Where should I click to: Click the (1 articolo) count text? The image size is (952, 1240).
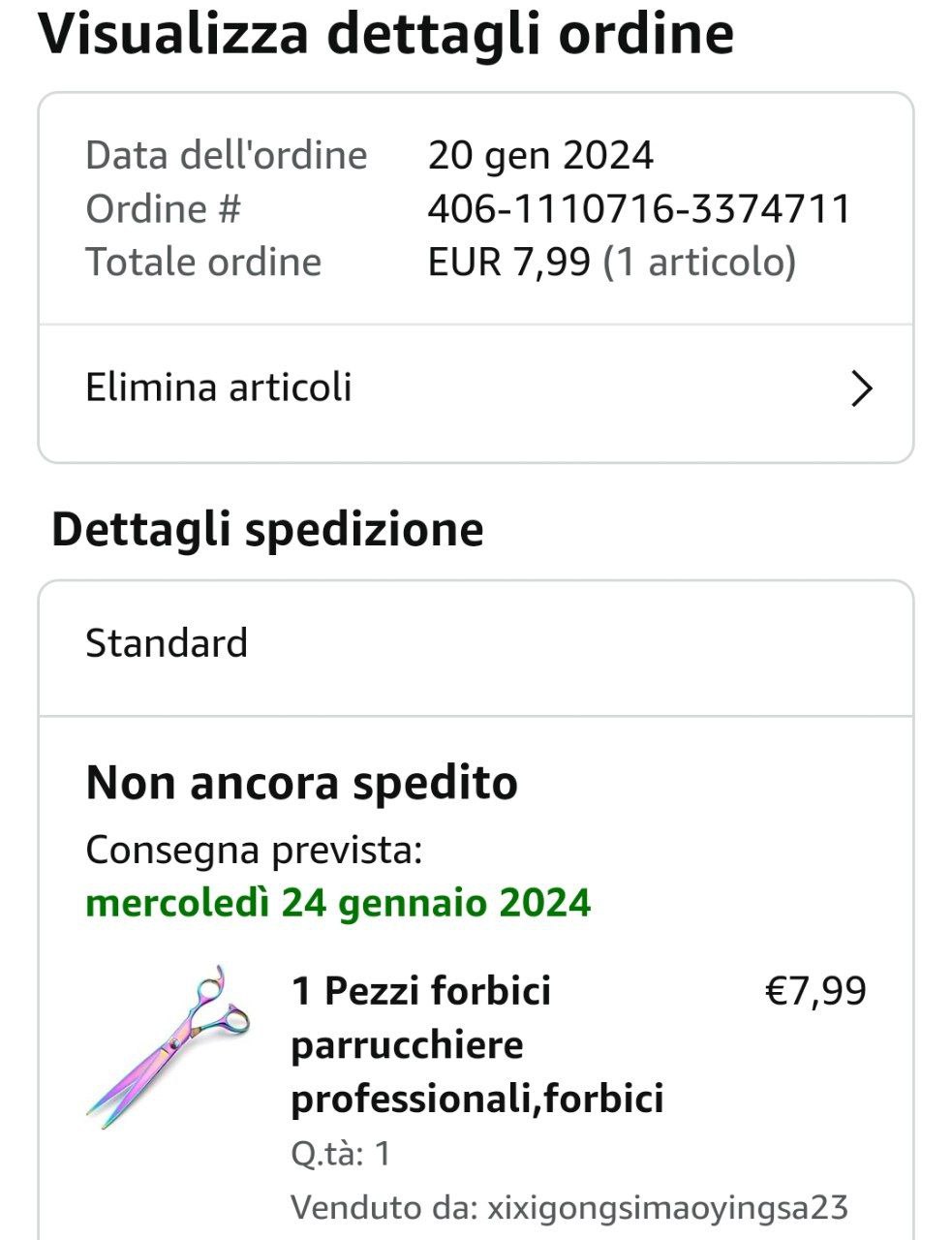[699, 262]
